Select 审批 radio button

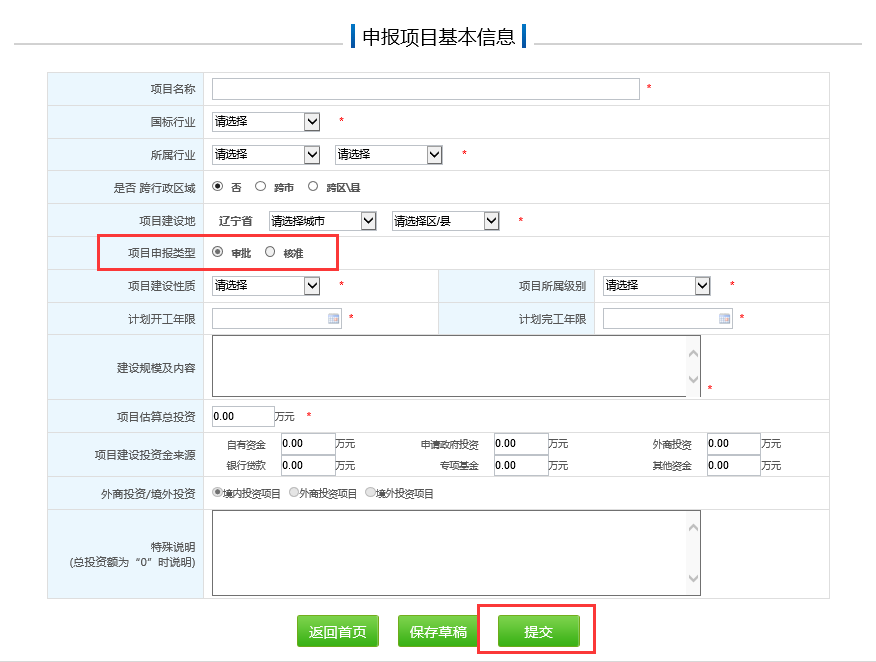pos(218,253)
